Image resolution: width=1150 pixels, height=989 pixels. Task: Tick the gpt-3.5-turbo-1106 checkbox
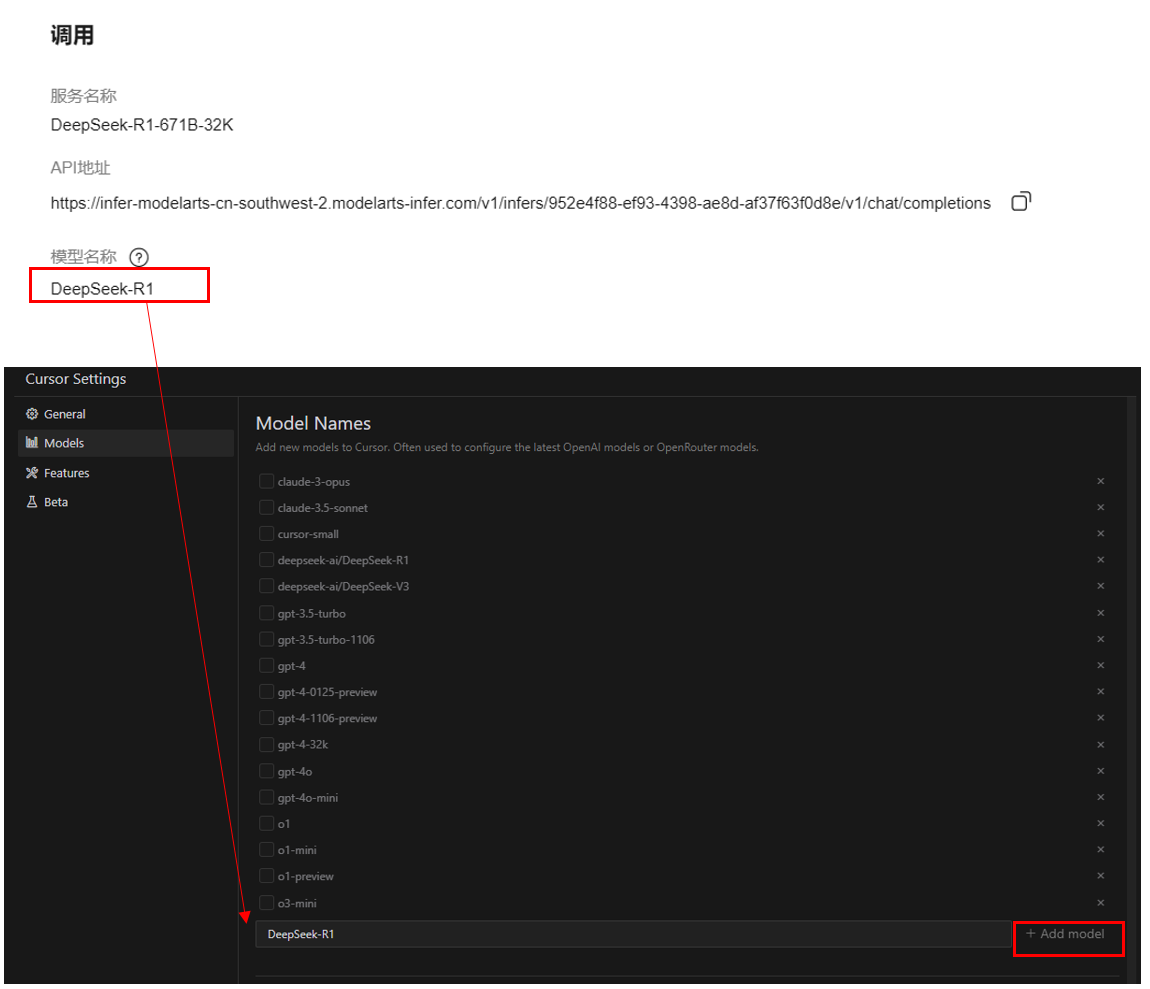click(266, 639)
